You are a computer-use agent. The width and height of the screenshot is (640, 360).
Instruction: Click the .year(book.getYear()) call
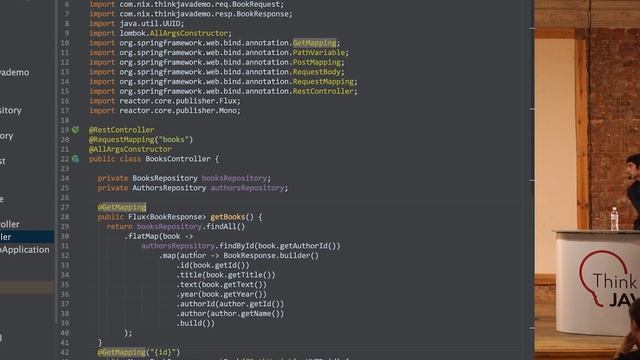[x=221, y=294]
